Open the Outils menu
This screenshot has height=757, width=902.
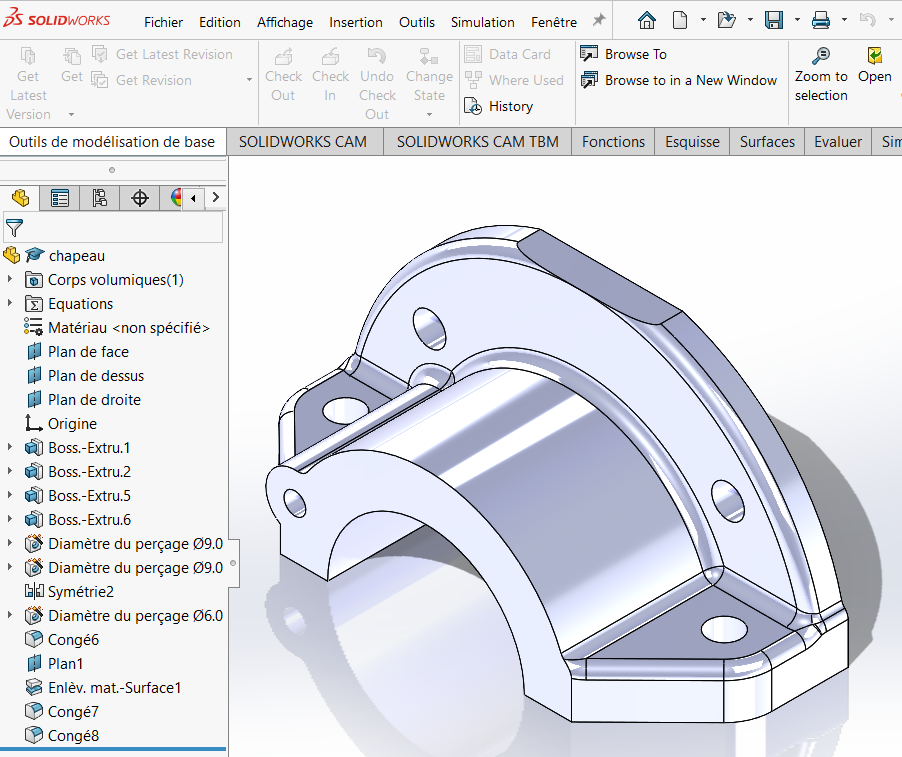417,22
